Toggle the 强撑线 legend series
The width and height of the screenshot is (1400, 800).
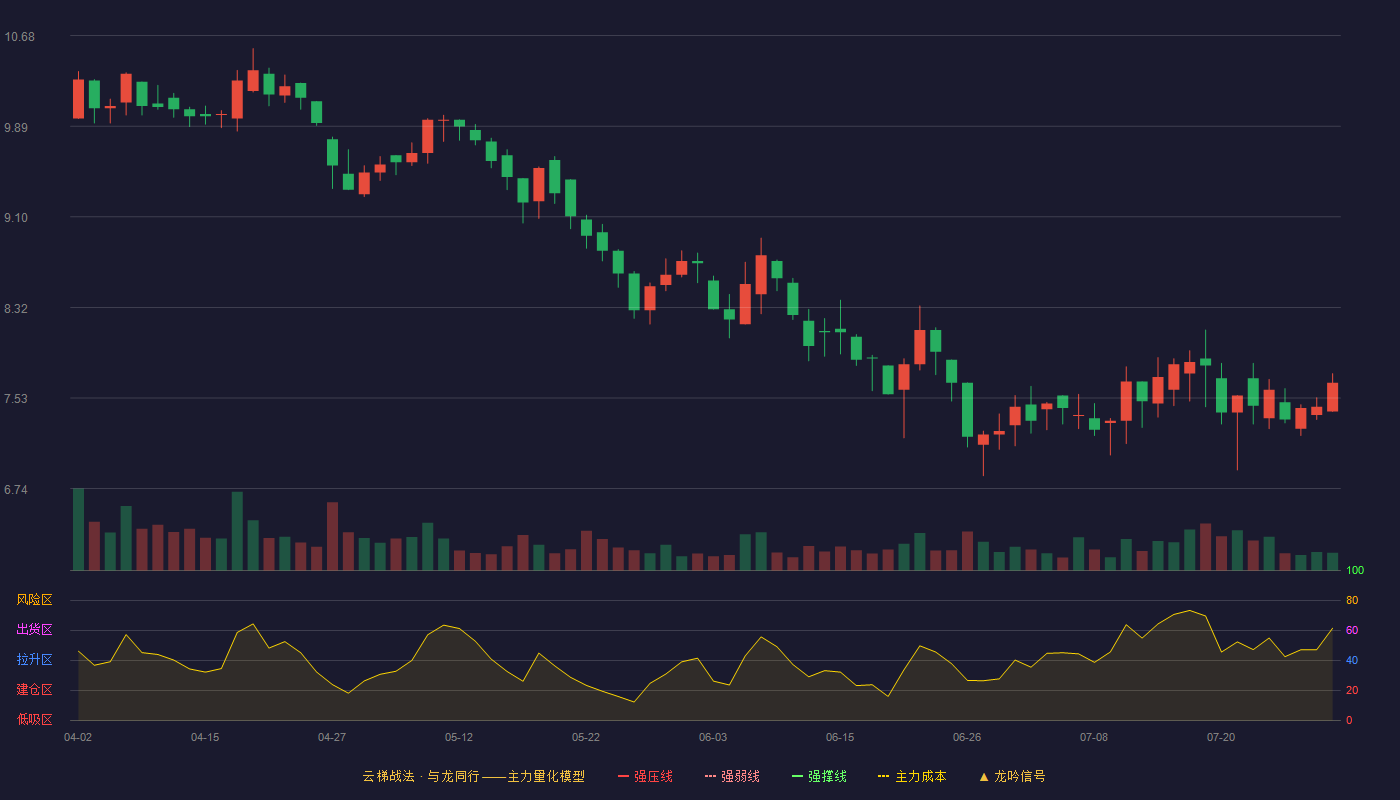819,776
